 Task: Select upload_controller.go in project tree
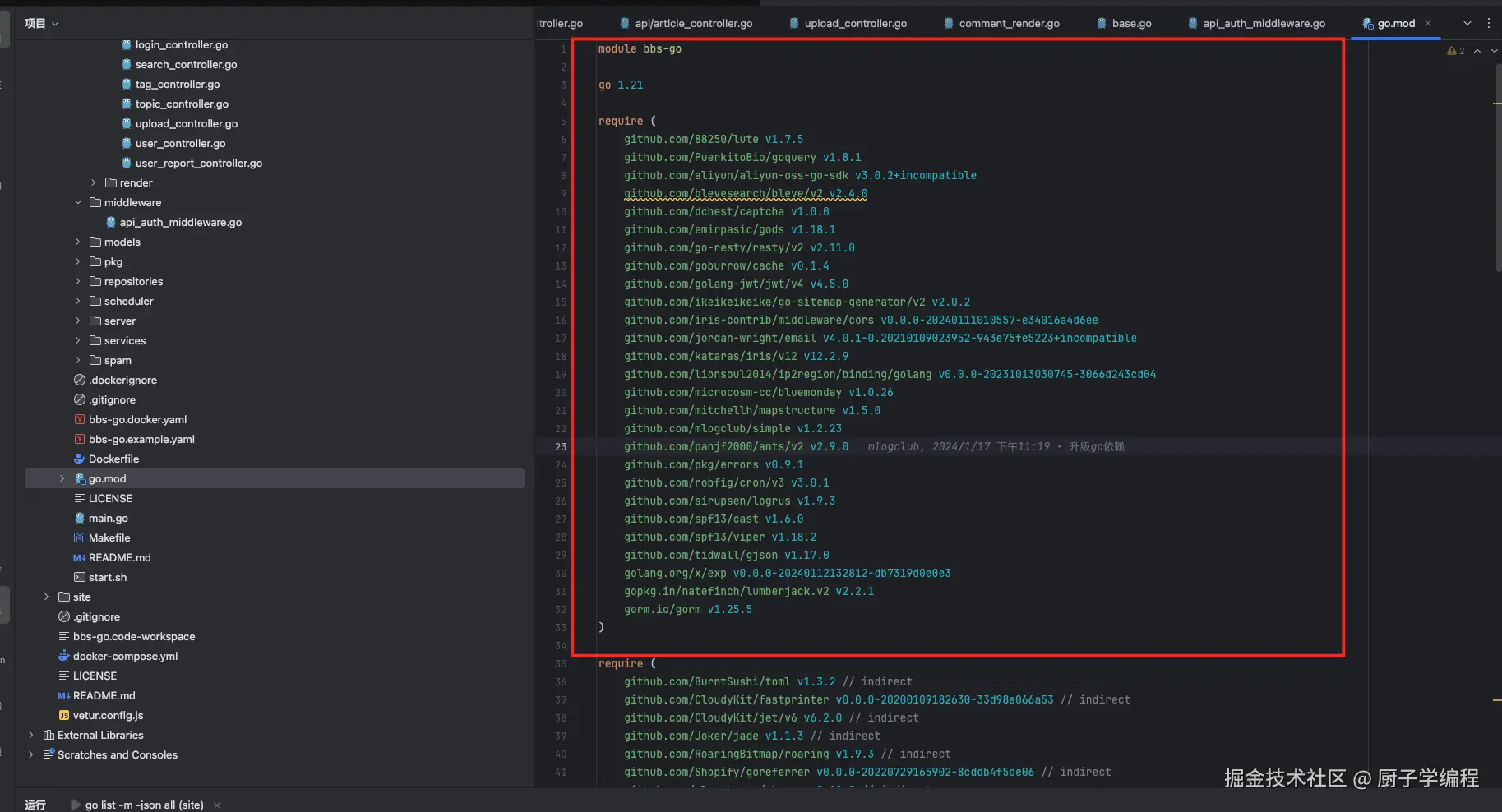pyautogui.click(x=187, y=123)
